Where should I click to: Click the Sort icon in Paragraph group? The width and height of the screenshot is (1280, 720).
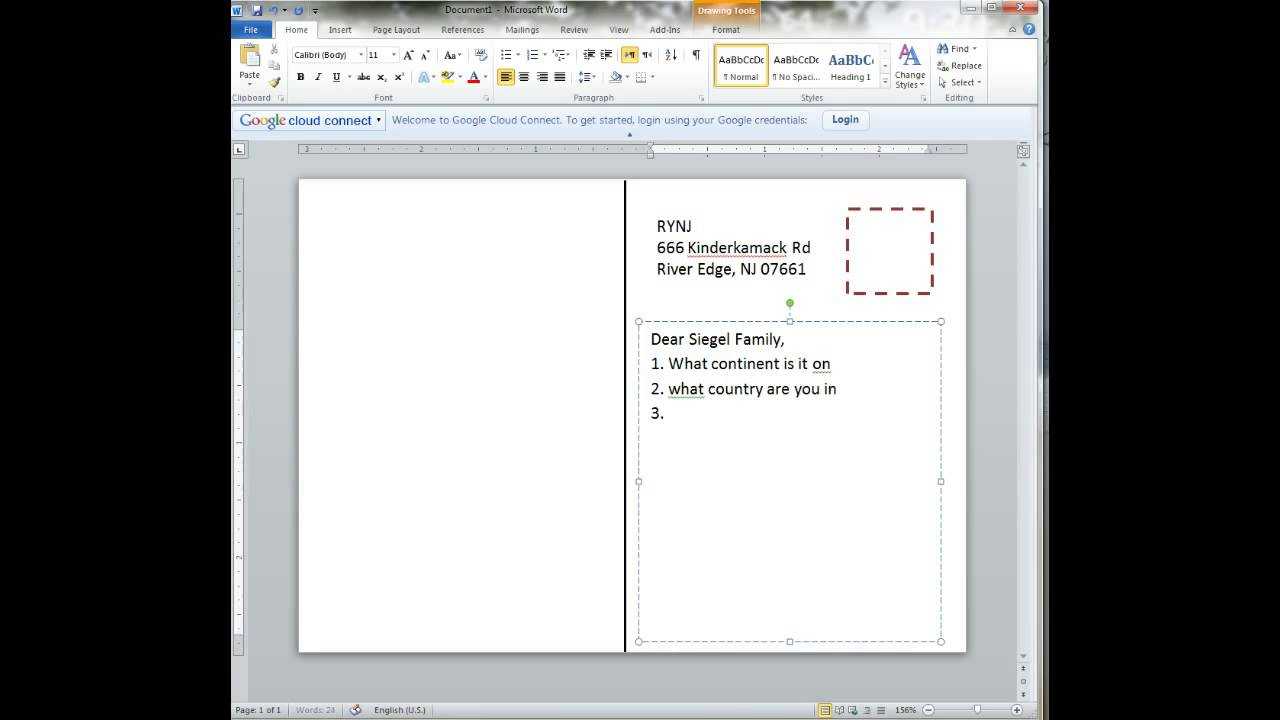[671, 55]
